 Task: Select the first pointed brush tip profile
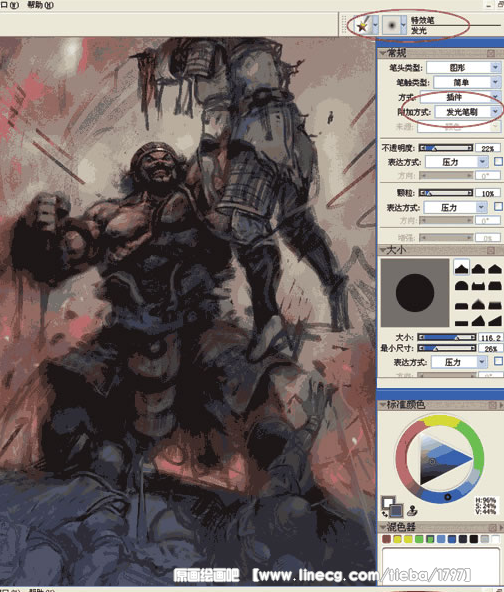click(x=461, y=268)
